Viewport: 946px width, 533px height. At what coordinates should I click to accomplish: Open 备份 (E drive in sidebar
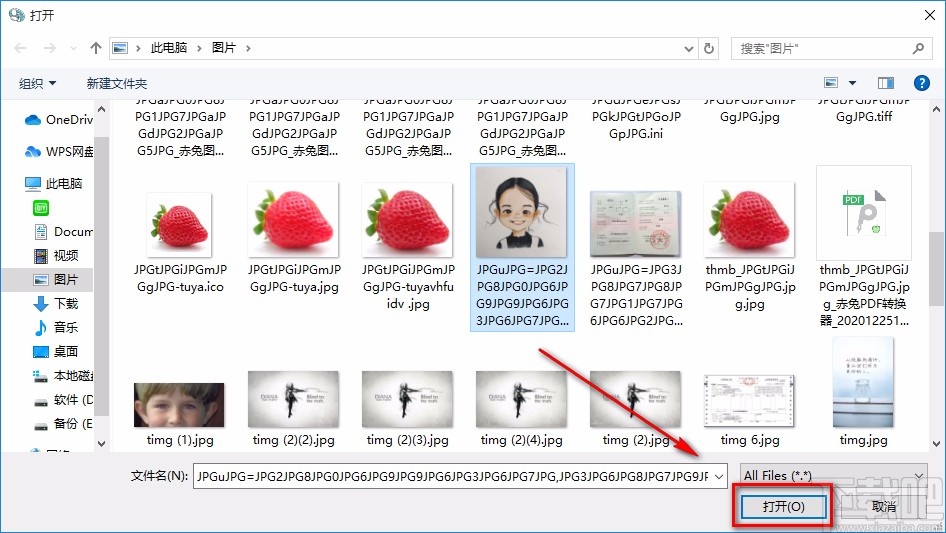63,424
